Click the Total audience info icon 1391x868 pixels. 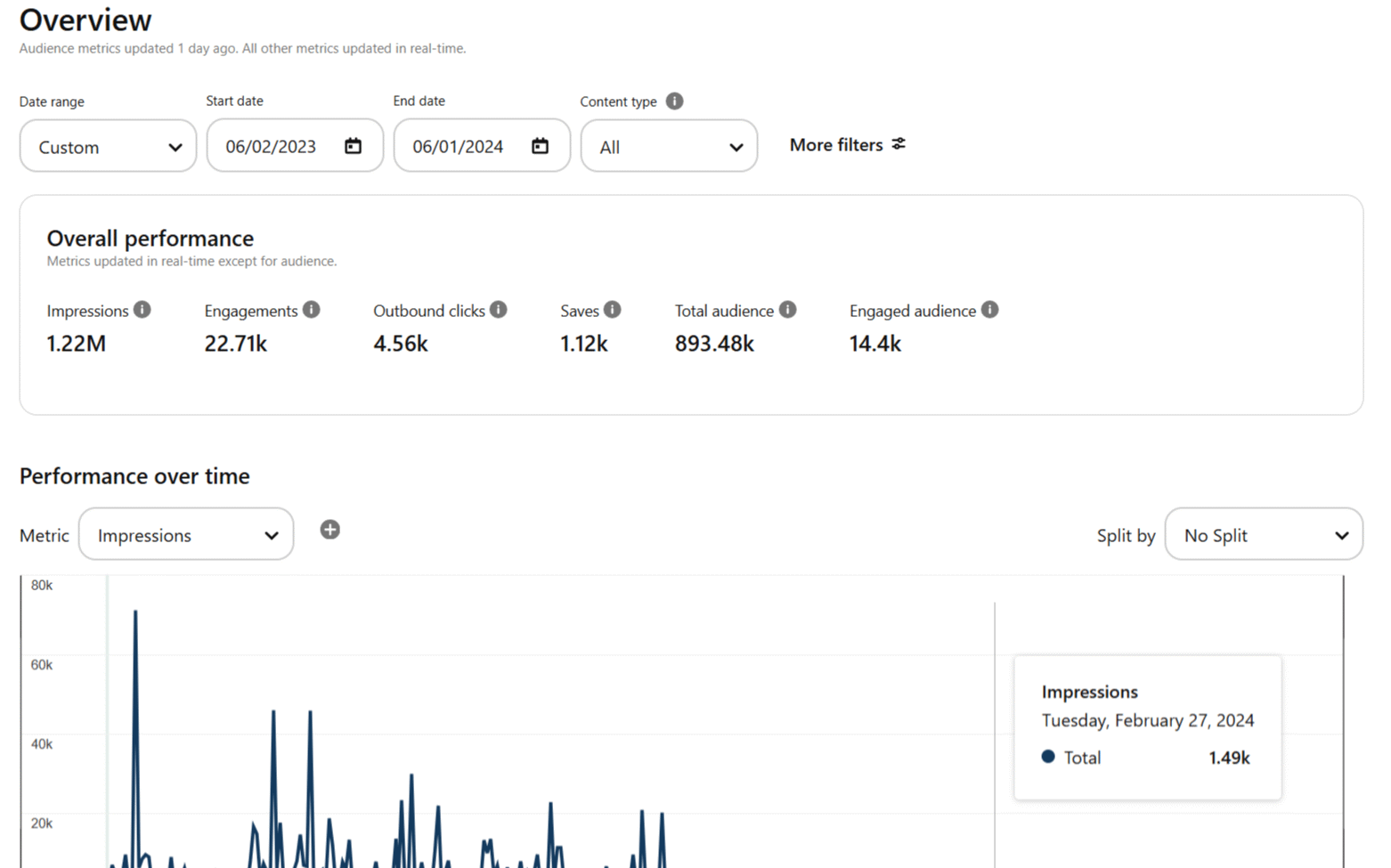coord(787,310)
